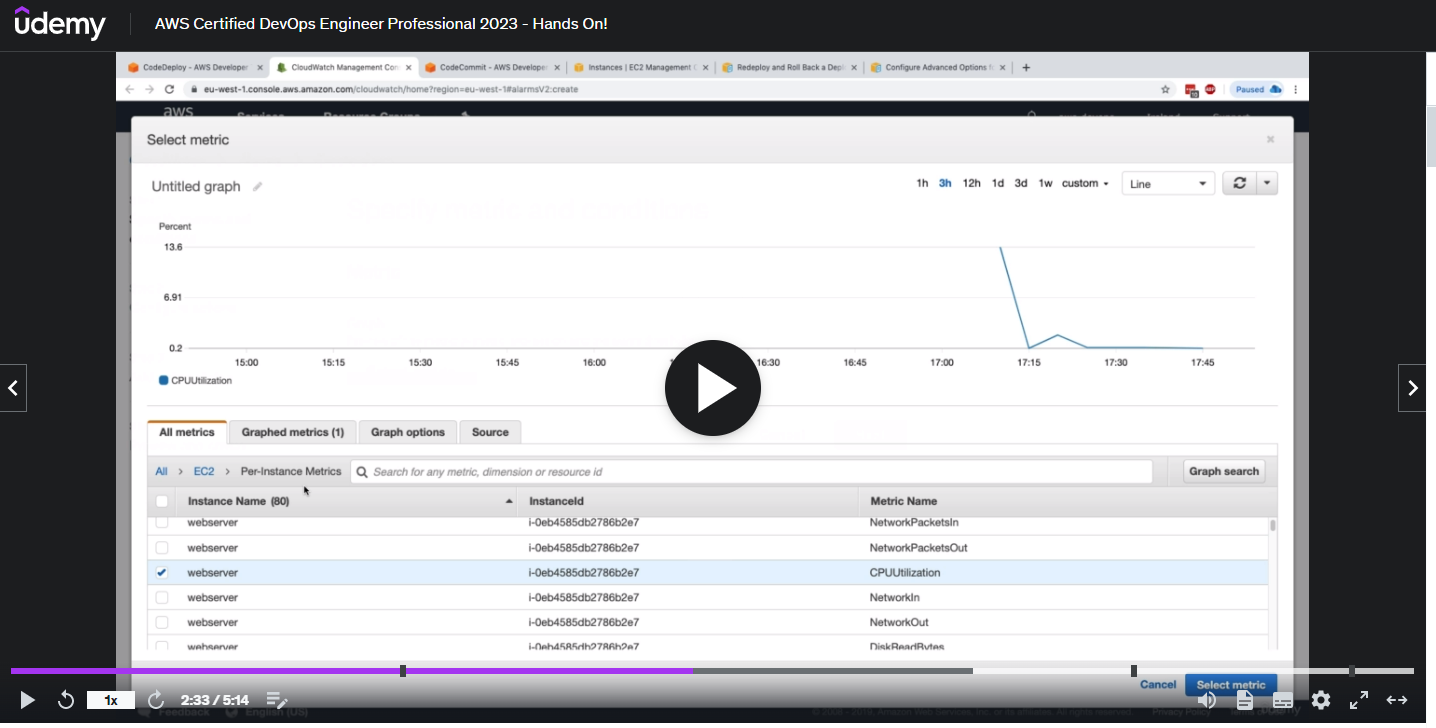Open the Line graph type dropdown
Image resolution: width=1436 pixels, height=728 pixels.
point(1168,184)
